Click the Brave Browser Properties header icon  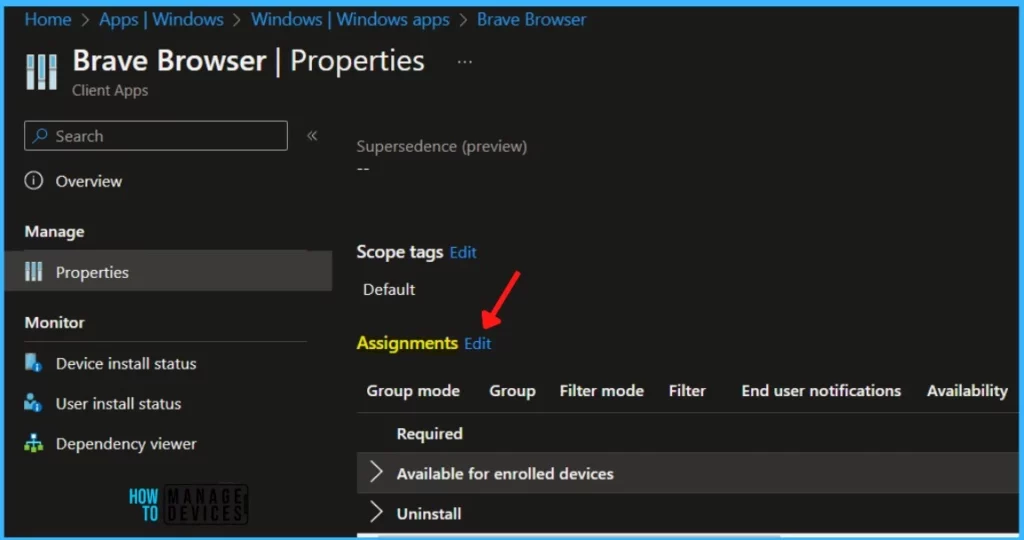pos(41,71)
